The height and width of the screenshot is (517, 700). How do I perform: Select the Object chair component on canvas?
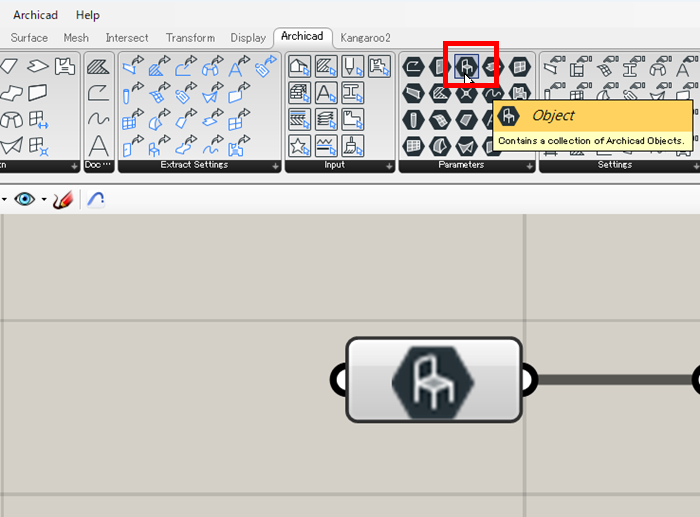[433, 380]
